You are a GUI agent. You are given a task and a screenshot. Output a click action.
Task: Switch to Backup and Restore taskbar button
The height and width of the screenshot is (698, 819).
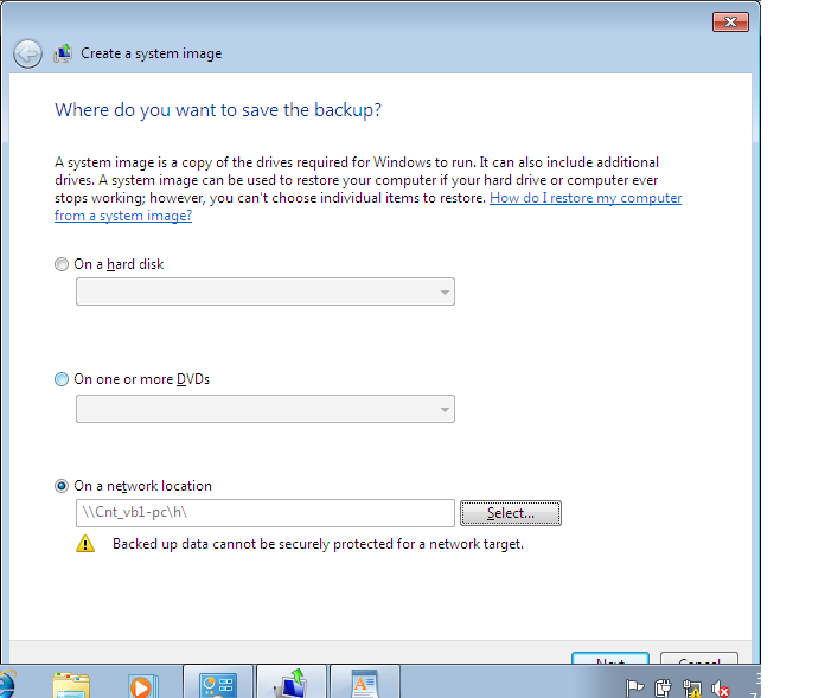(x=291, y=682)
